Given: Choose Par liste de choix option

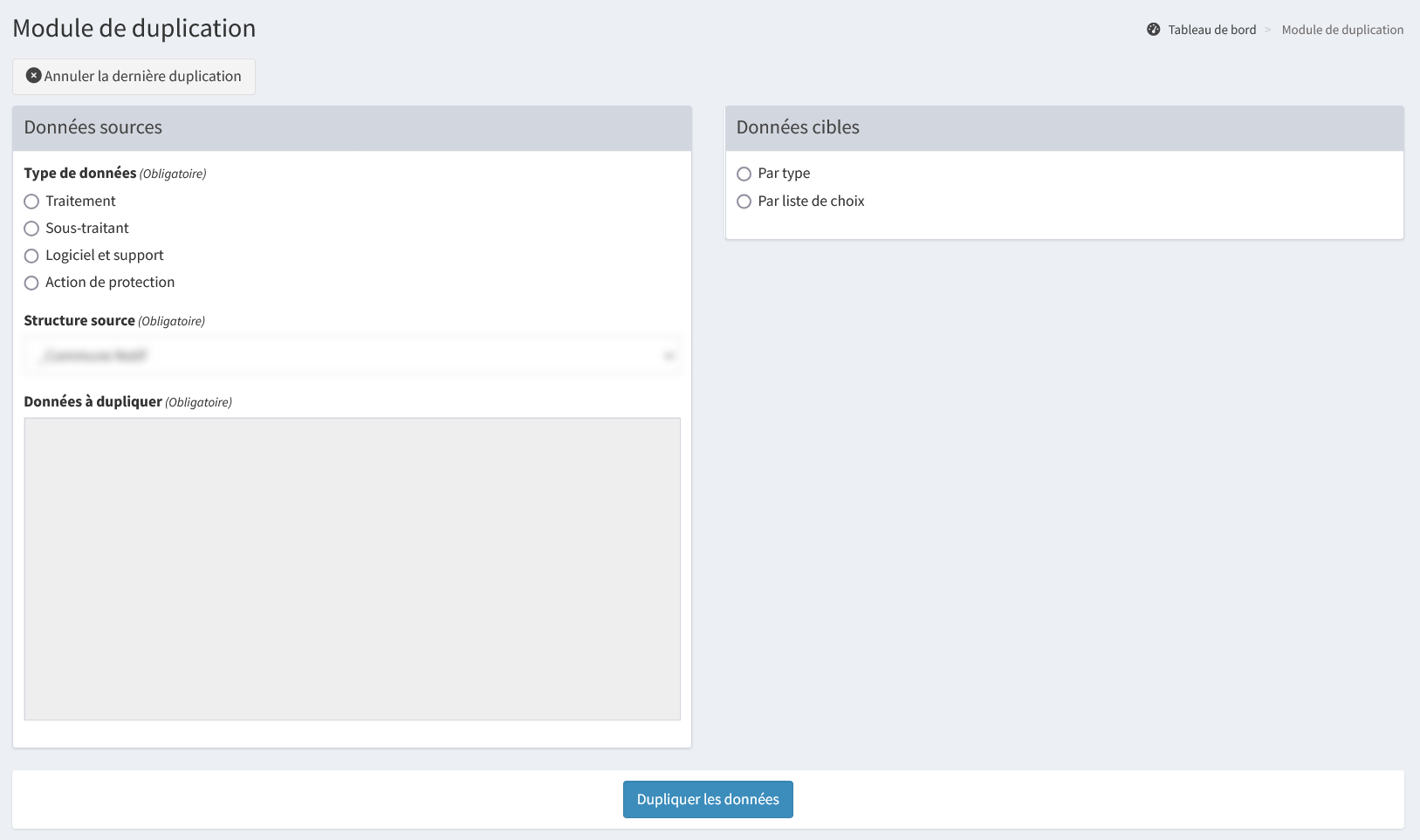Looking at the screenshot, I should pyautogui.click(x=744, y=201).
